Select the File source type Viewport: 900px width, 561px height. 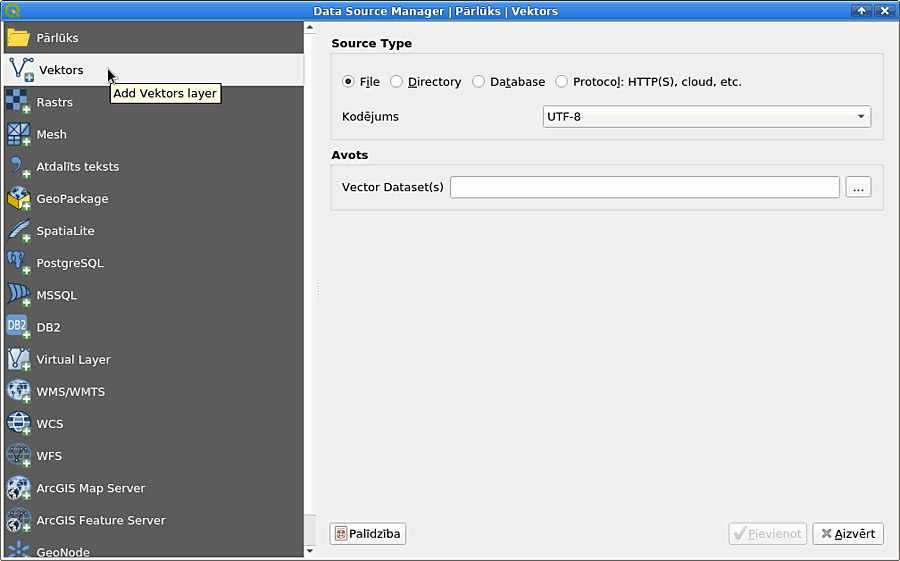click(360, 82)
